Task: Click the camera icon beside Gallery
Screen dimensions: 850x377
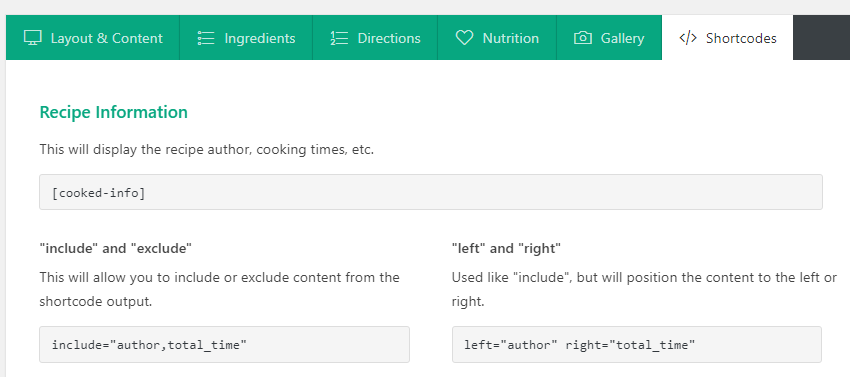Action: point(583,38)
